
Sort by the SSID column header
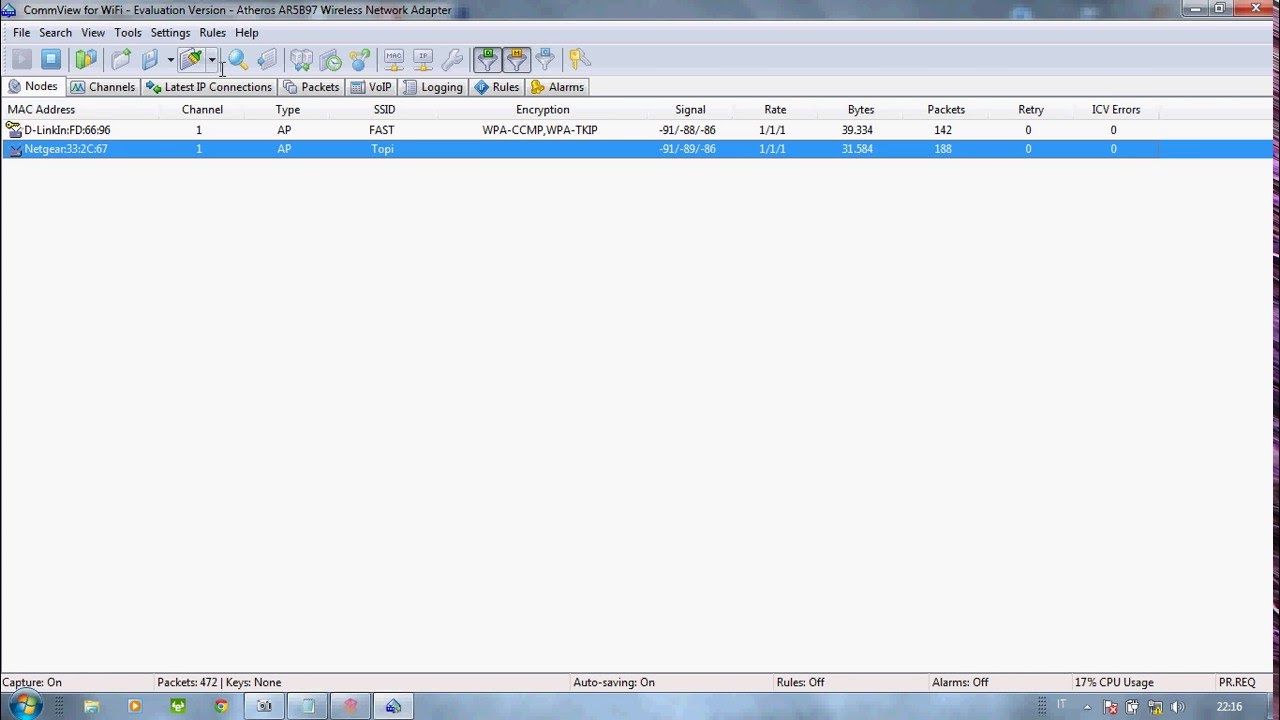384,110
